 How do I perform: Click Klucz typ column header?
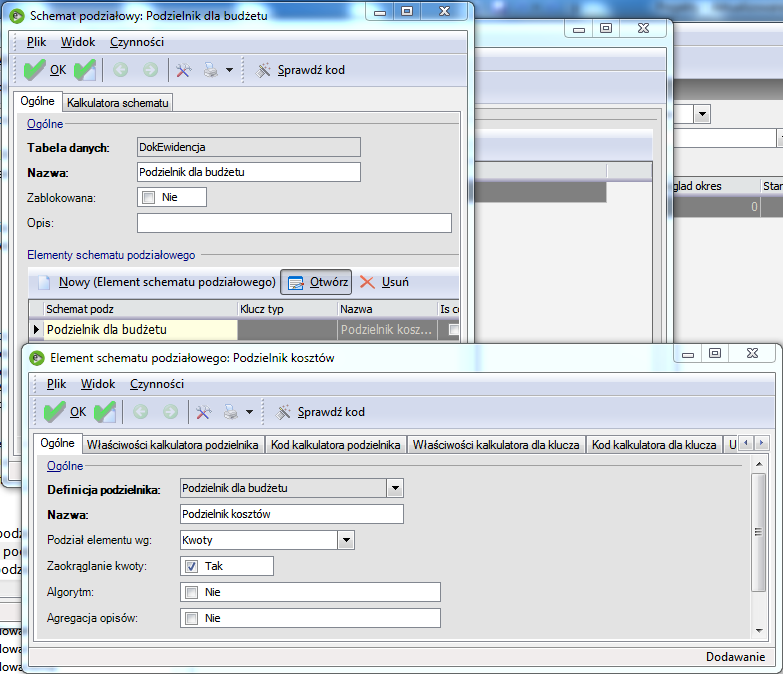tap(288, 309)
